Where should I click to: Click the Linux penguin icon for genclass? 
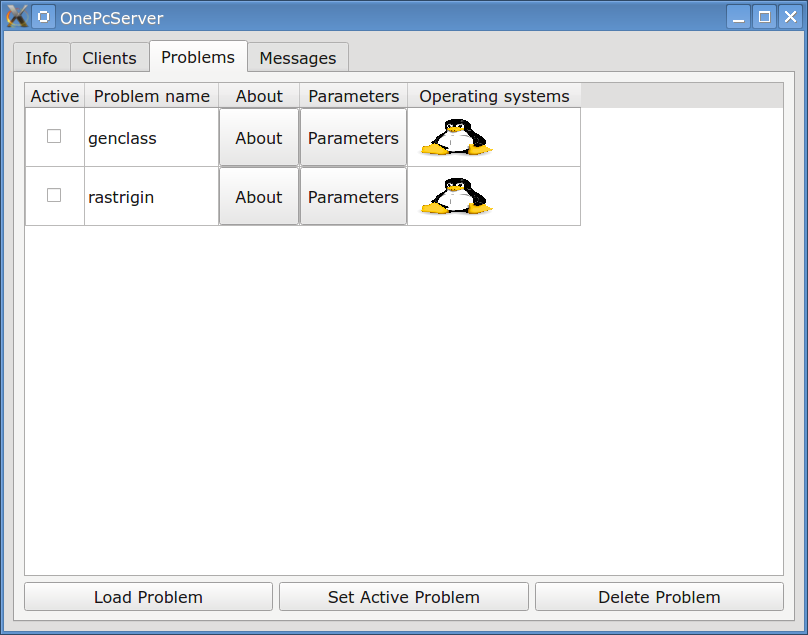[x=455, y=137]
